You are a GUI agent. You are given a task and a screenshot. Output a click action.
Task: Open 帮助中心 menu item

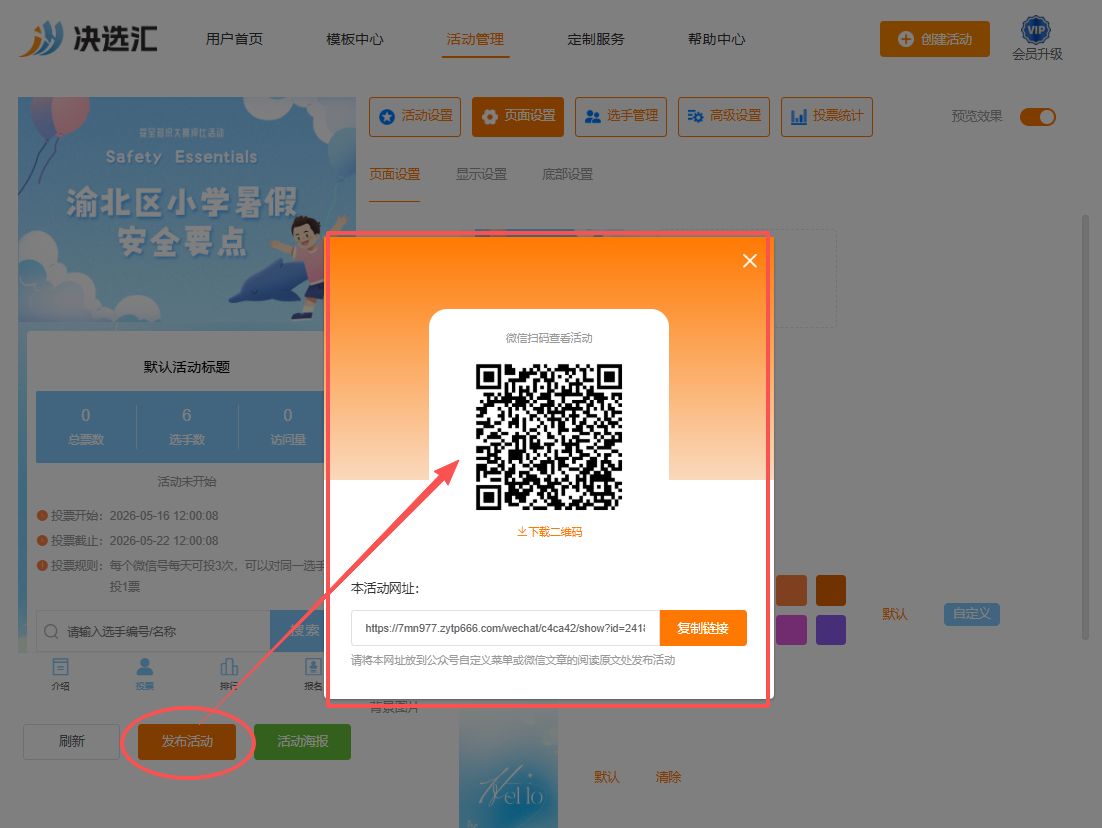[716, 39]
